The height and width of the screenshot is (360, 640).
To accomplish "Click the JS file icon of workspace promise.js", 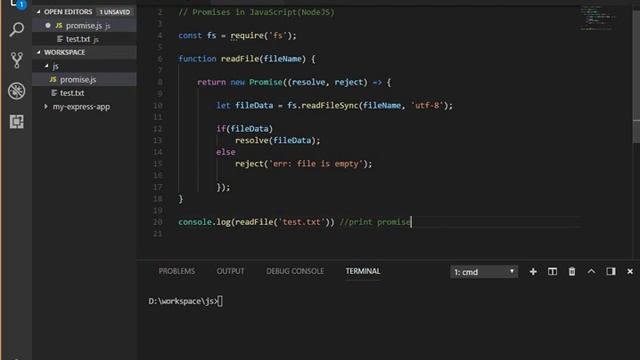I will click(53, 79).
